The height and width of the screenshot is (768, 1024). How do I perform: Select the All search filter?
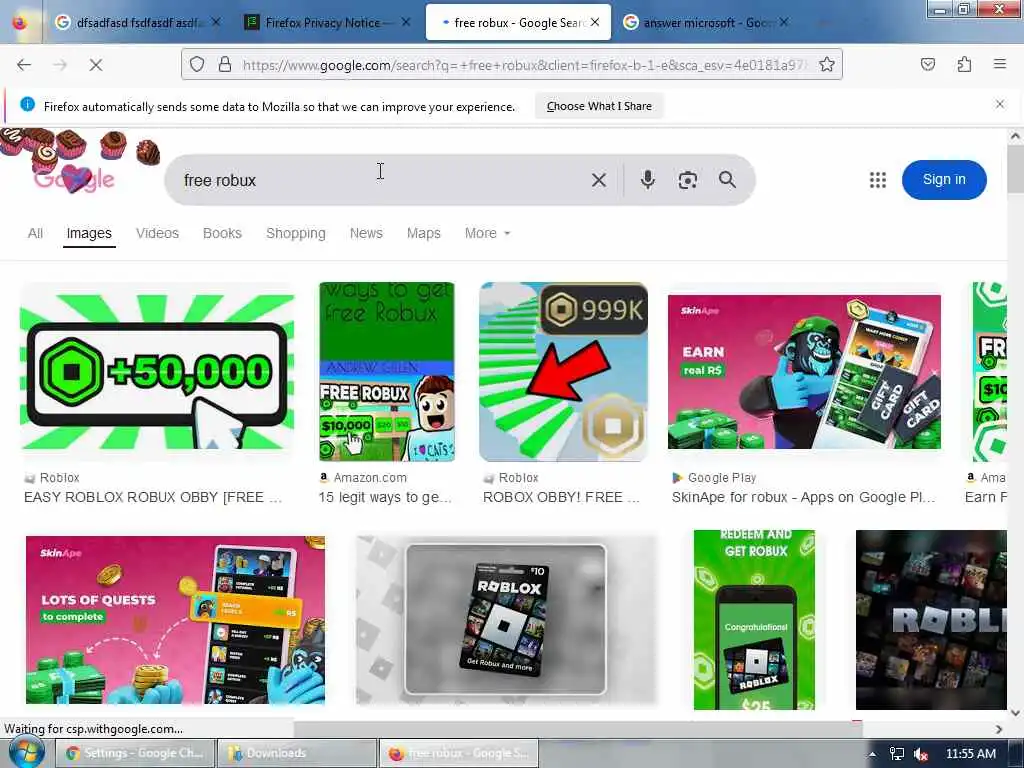tap(35, 233)
